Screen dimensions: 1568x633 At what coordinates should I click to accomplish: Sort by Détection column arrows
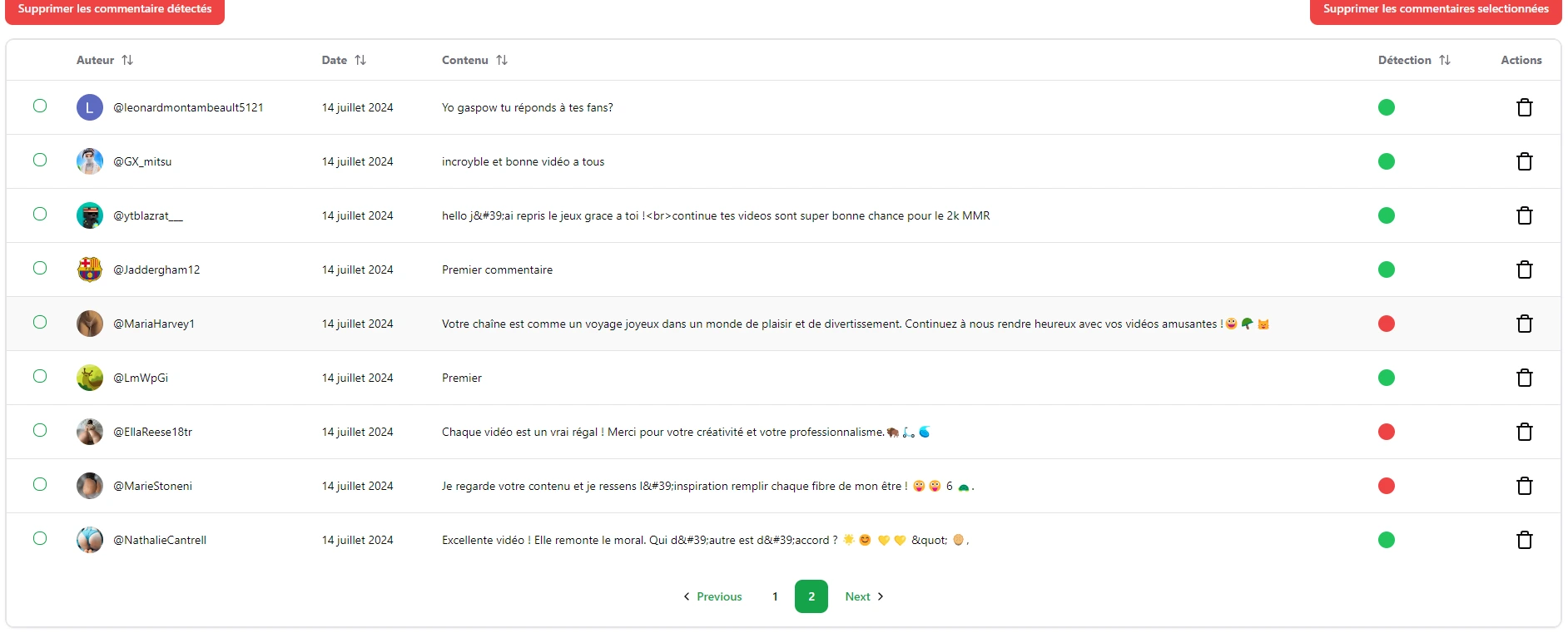click(x=1445, y=60)
